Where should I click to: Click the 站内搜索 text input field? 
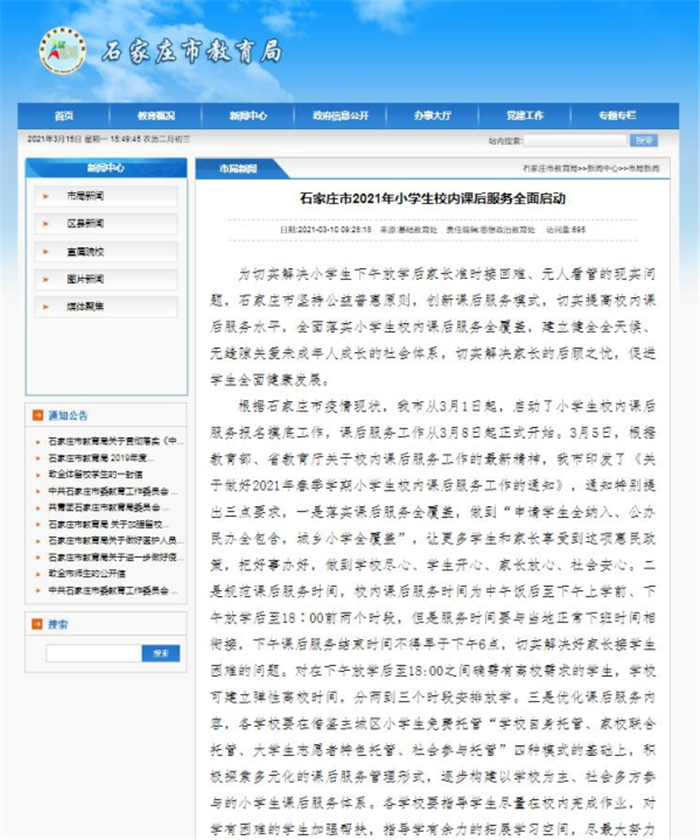(x=575, y=141)
